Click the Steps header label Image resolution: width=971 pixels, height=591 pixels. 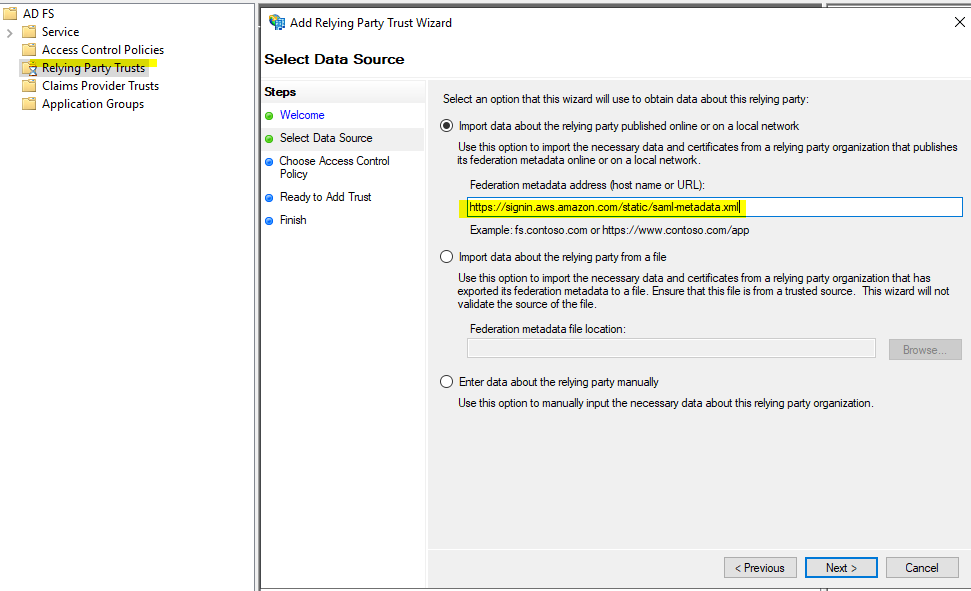tap(280, 92)
